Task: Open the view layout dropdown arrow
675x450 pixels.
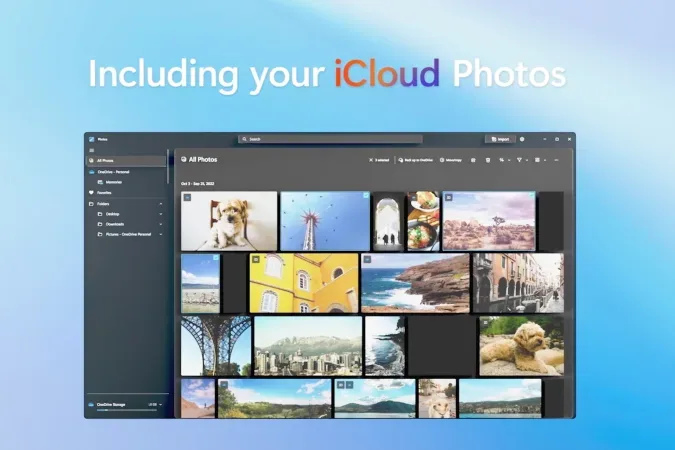Action: [545, 160]
